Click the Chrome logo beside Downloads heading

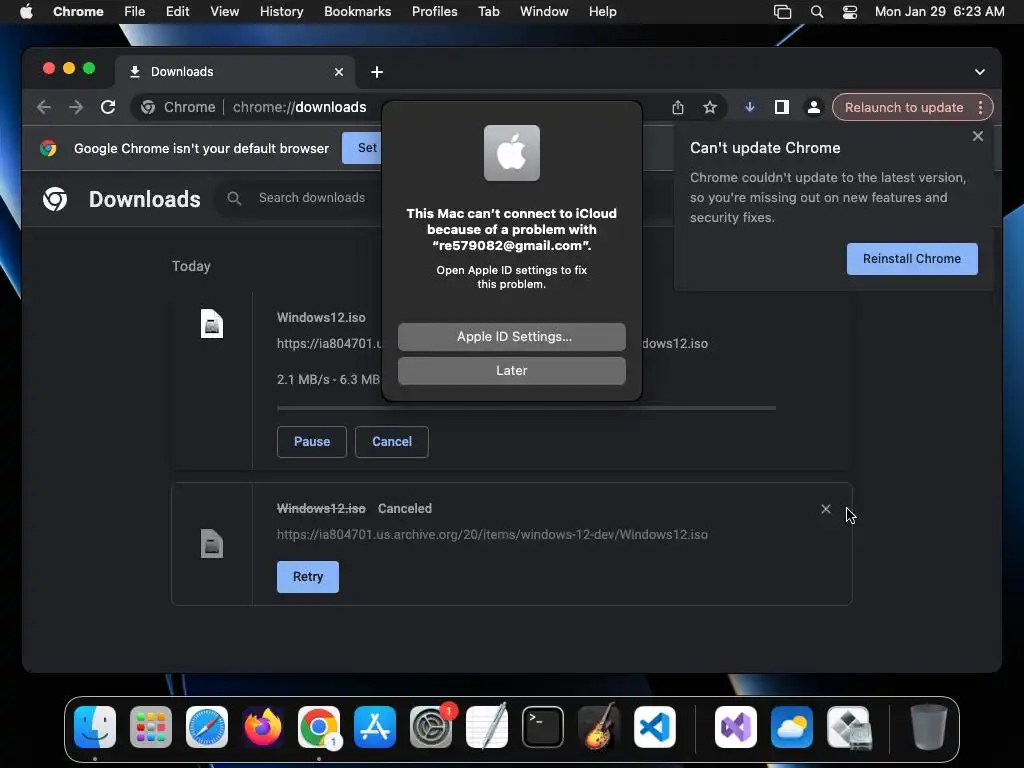pos(55,199)
